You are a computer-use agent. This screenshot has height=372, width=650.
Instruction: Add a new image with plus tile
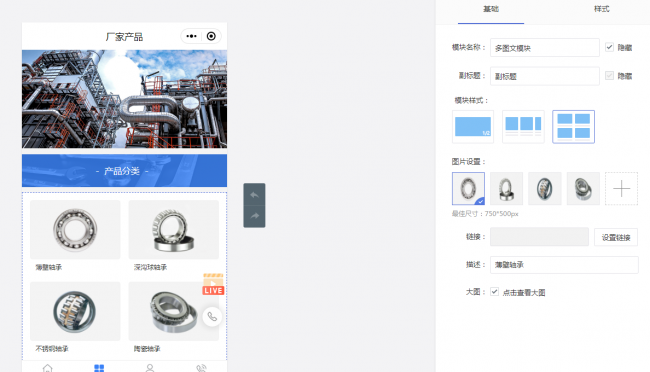pyautogui.click(x=621, y=189)
